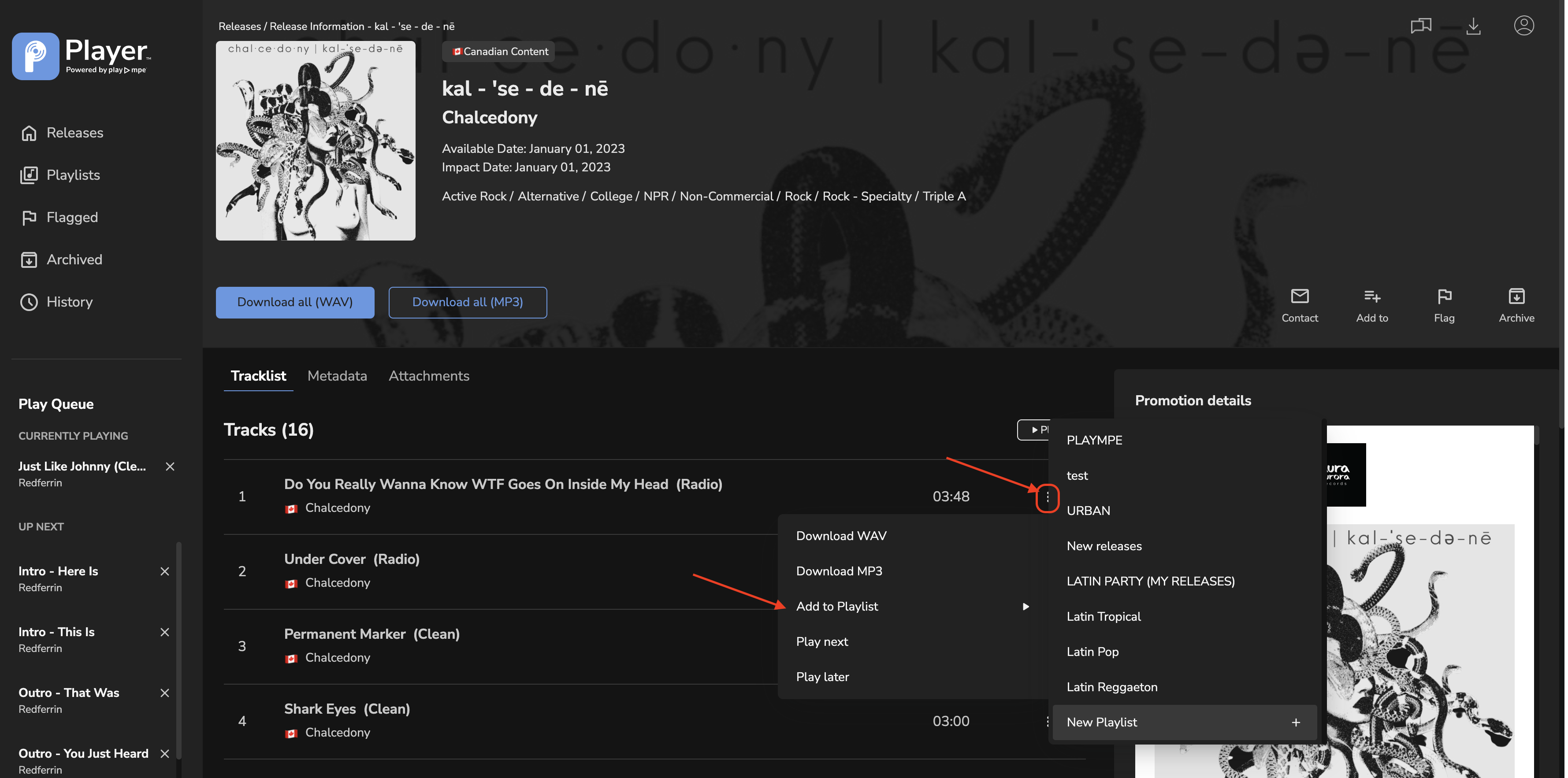
Task: Click the Play Queue scrollbar
Action: tap(179, 651)
